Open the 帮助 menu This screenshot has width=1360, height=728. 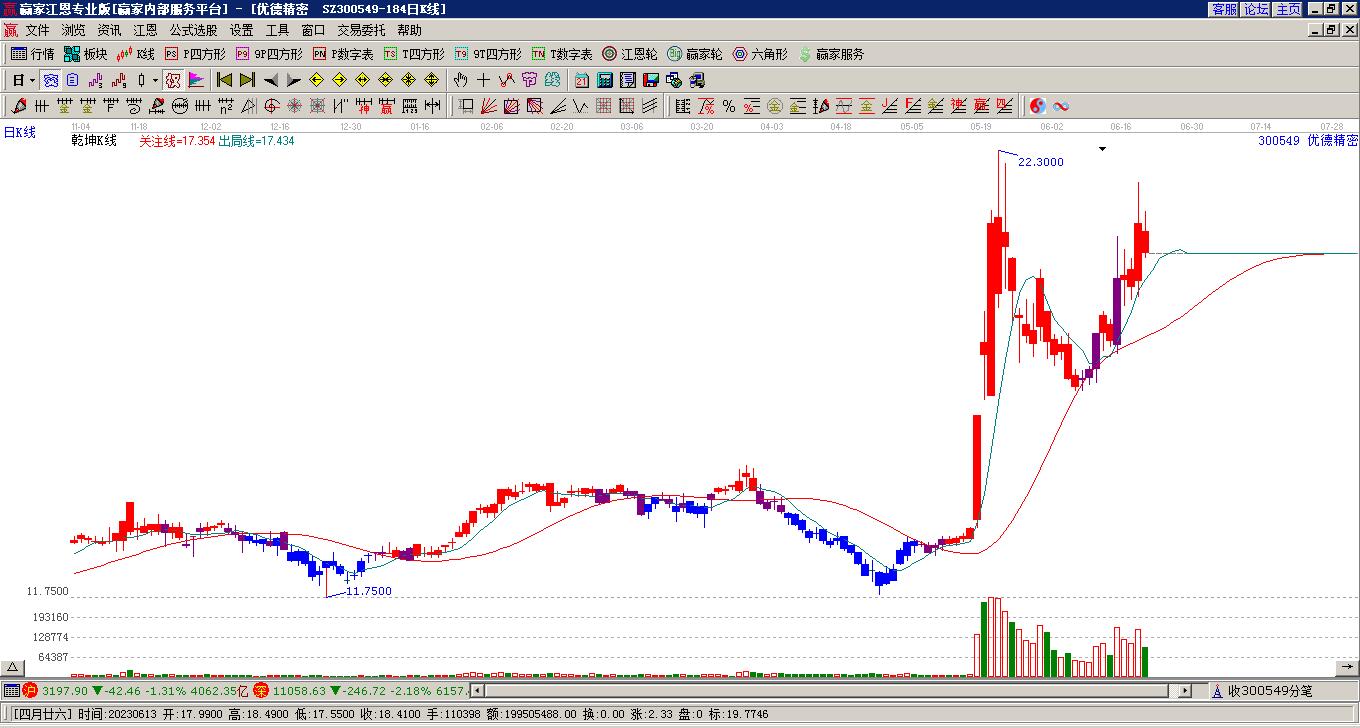[409, 30]
